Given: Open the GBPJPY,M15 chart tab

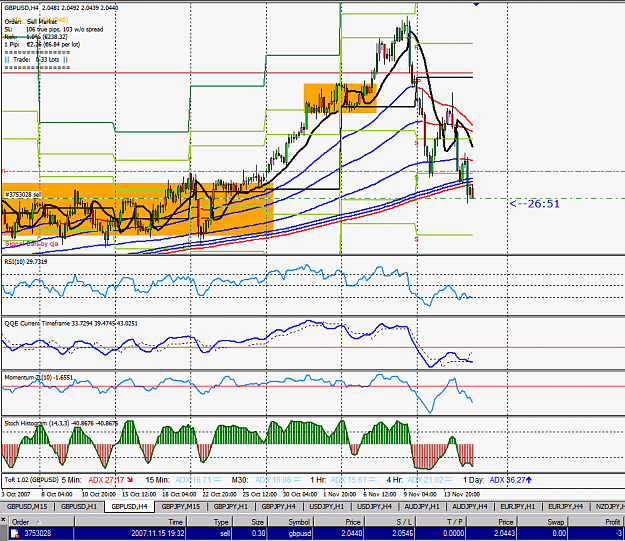Looking at the screenshot, I should pos(181,507).
